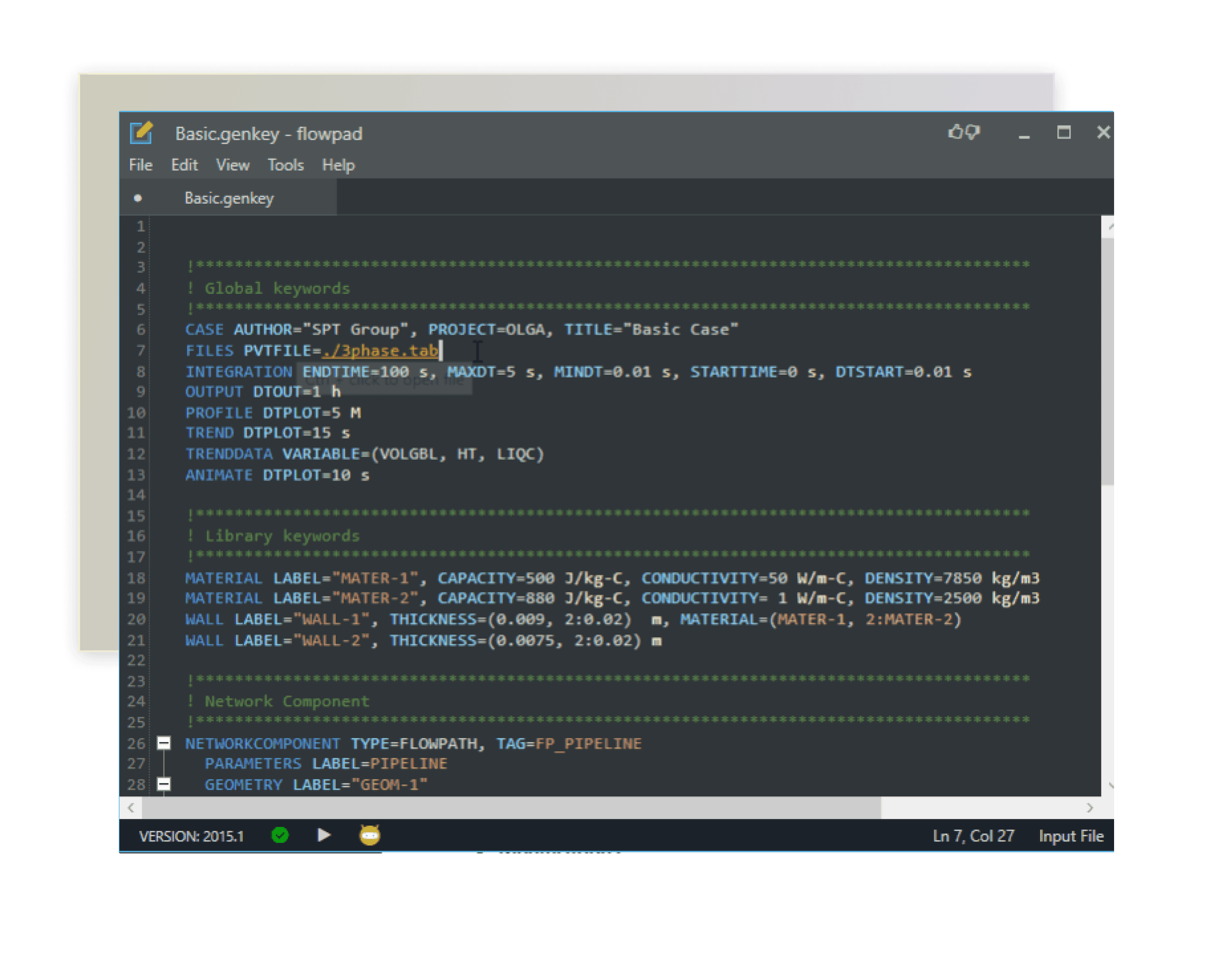1232x965 pixels.
Task: Click line number 22 in the gutter
Action: tap(136, 661)
